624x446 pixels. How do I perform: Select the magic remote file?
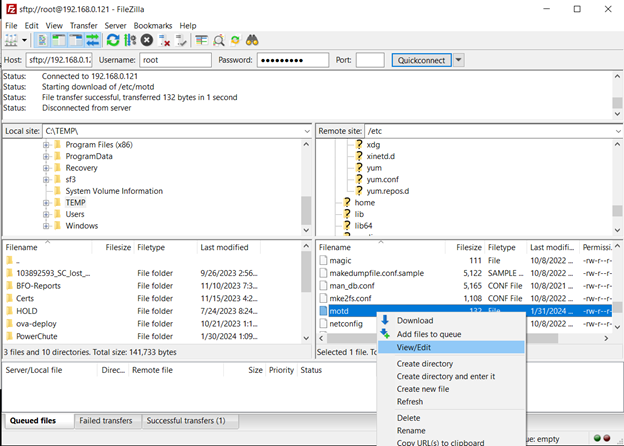coord(341,261)
